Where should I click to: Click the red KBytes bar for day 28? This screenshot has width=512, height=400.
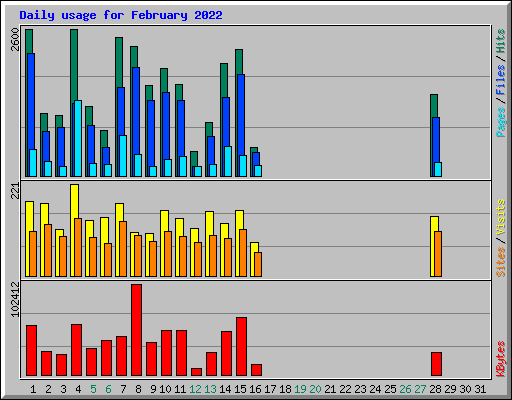[436, 364]
